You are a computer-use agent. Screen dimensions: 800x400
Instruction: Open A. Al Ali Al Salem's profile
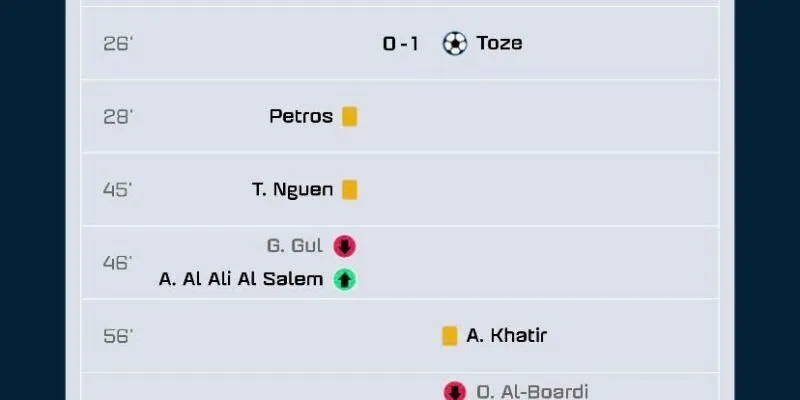click(x=241, y=279)
